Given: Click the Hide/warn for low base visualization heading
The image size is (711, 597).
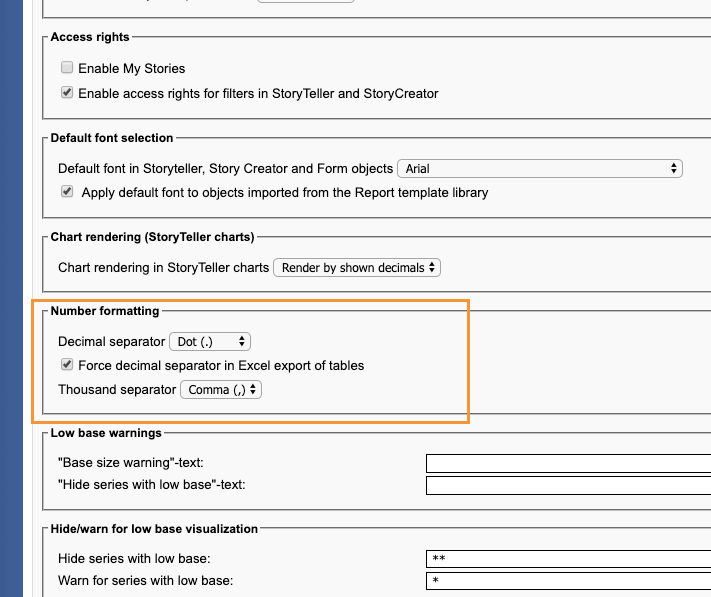Looking at the screenshot, I should 154,529.
